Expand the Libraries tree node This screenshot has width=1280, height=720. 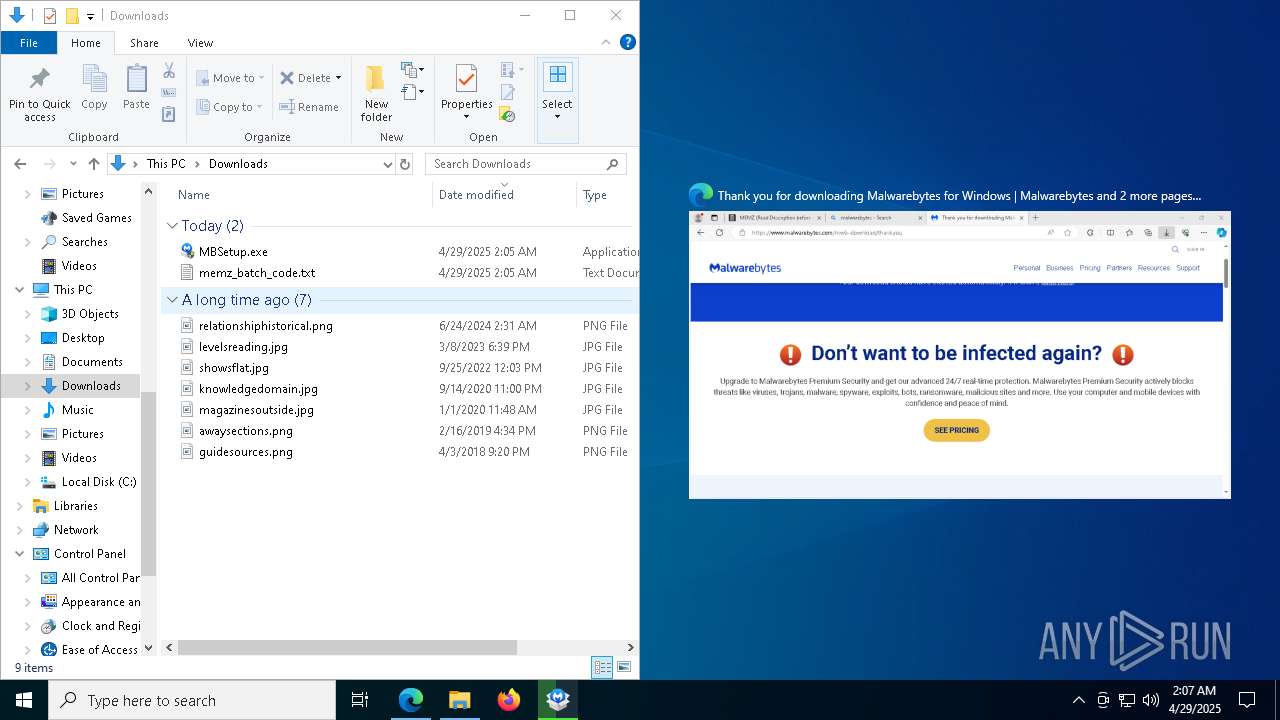(x=20, y=506)
